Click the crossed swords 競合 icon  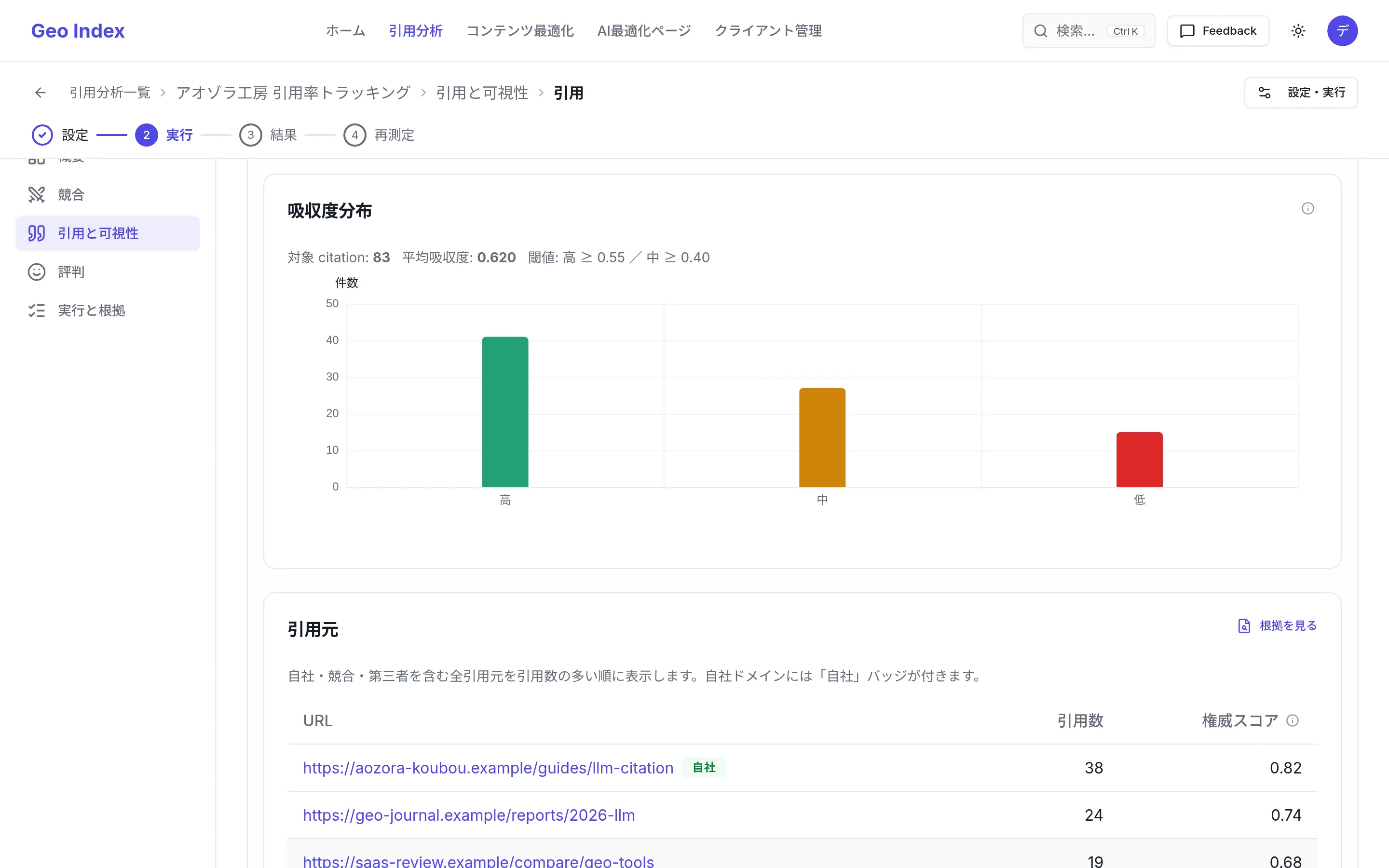[37, 195]
